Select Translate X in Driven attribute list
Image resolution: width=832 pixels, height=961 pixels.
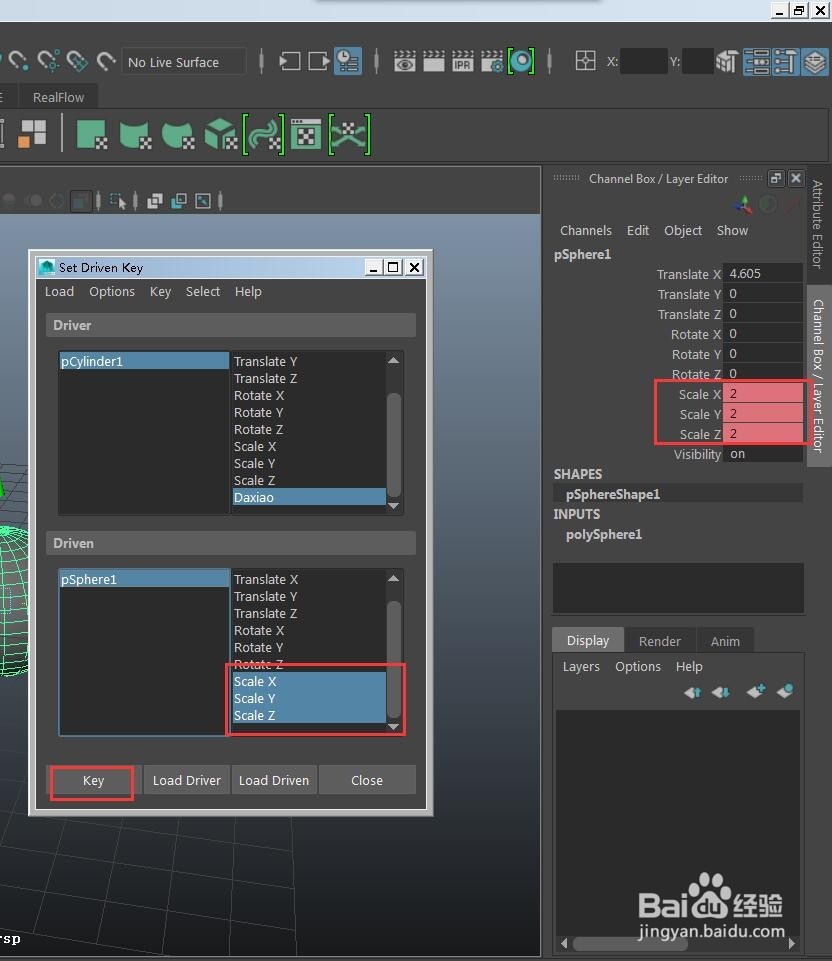tap(309, 579)
